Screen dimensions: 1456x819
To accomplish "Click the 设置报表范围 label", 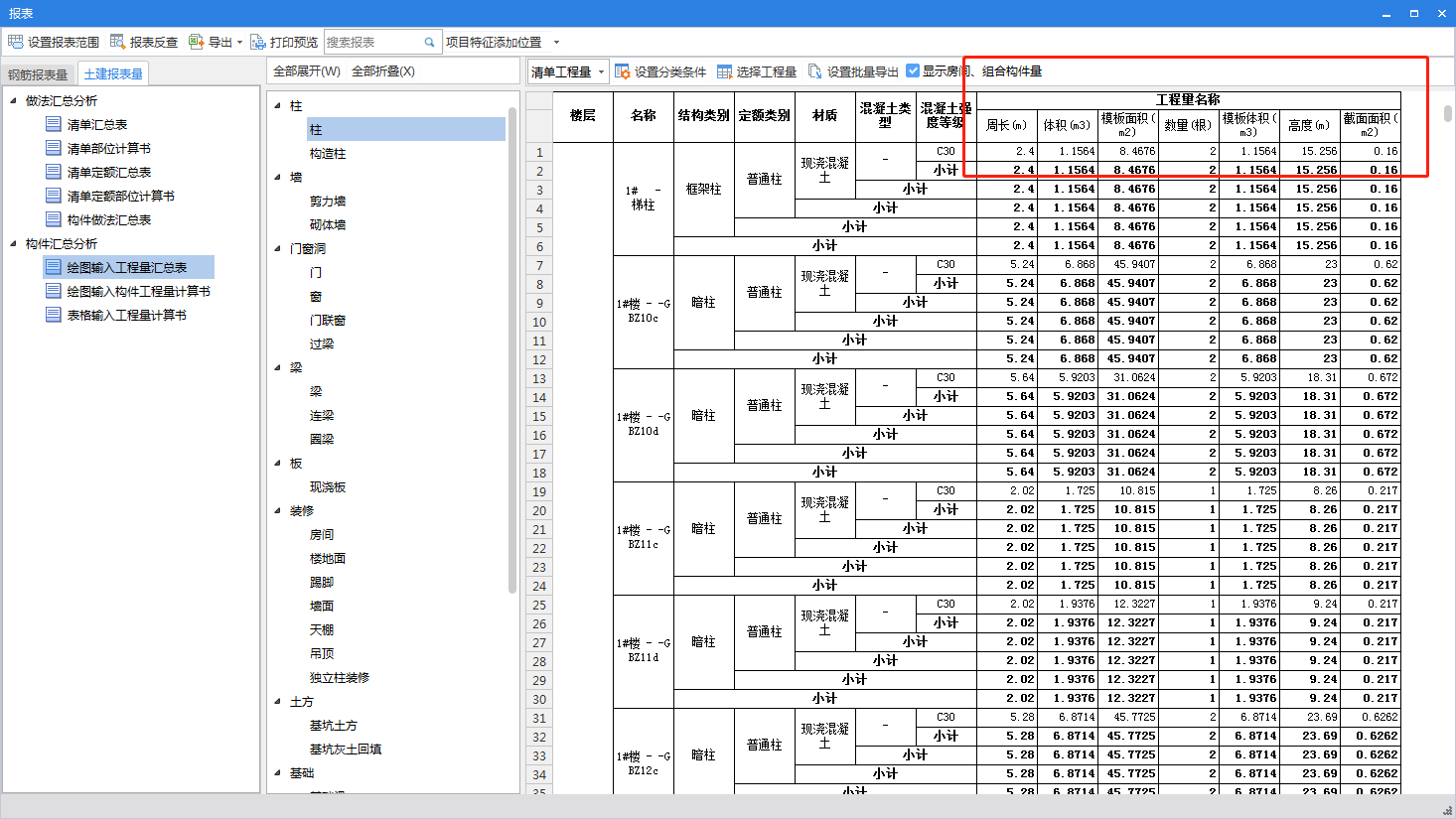I will pyautogui.click(x=64, y=42).
